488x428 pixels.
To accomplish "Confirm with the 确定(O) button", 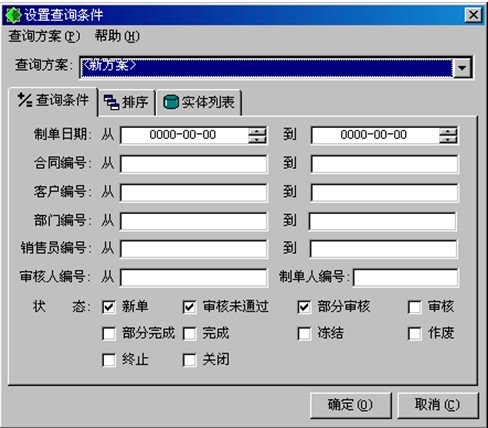I will tap(350, 405).
